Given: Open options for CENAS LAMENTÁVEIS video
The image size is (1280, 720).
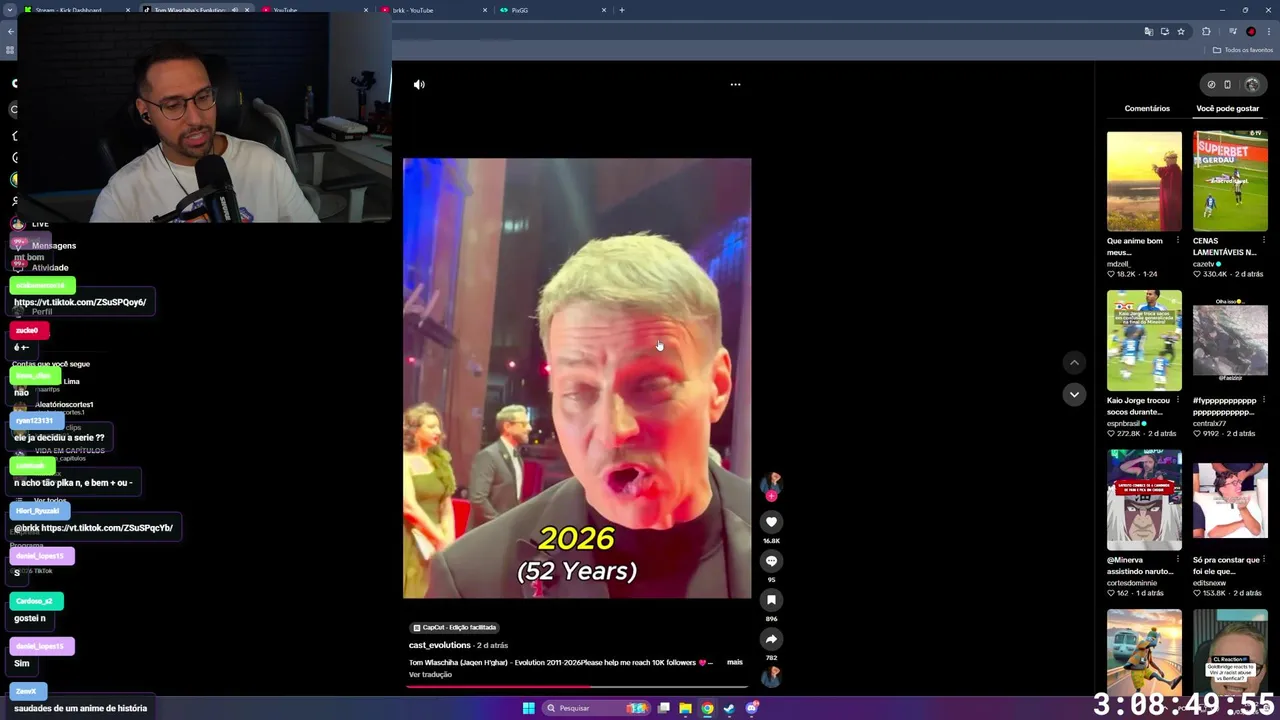Looking at the screenshot, I should (1264, 241).
